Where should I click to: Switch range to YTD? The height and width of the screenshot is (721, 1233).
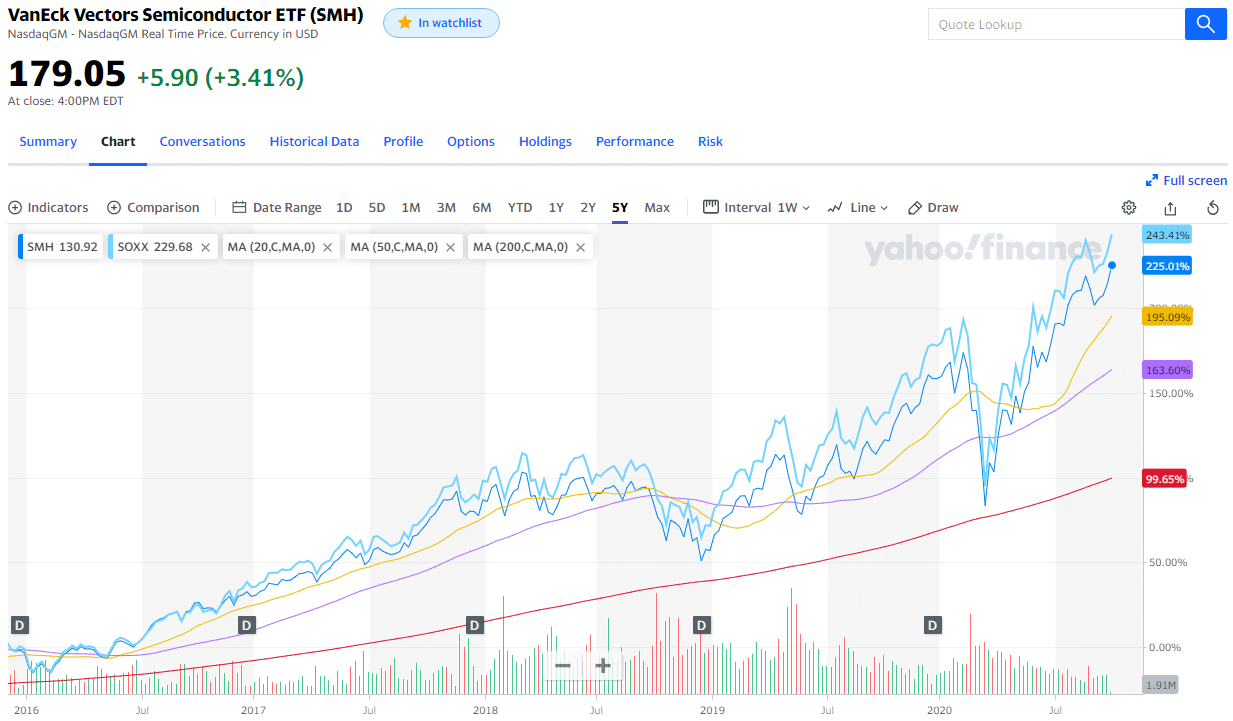point(520,208)
